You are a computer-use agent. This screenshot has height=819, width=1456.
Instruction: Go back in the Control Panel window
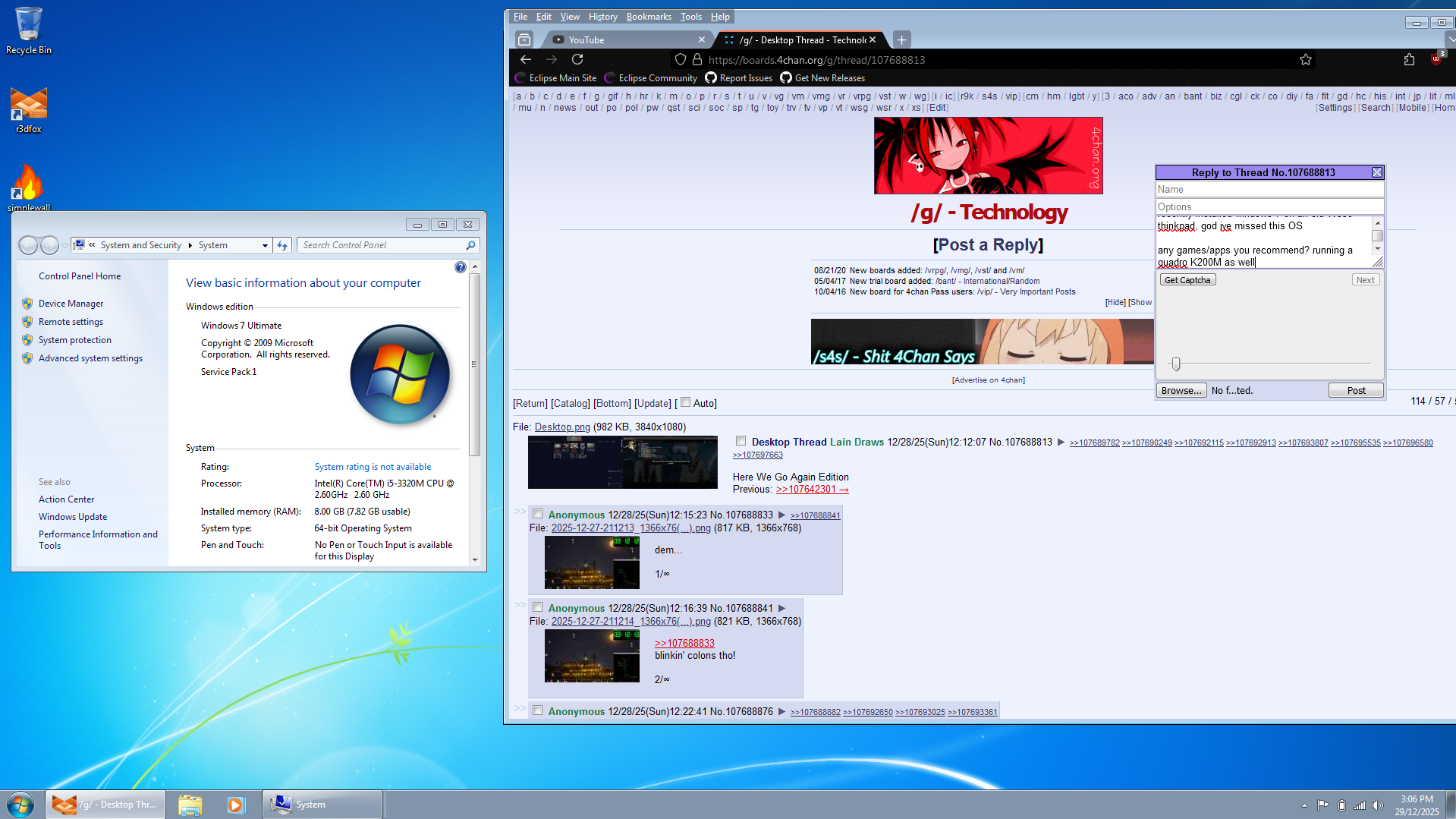point(28,245)
